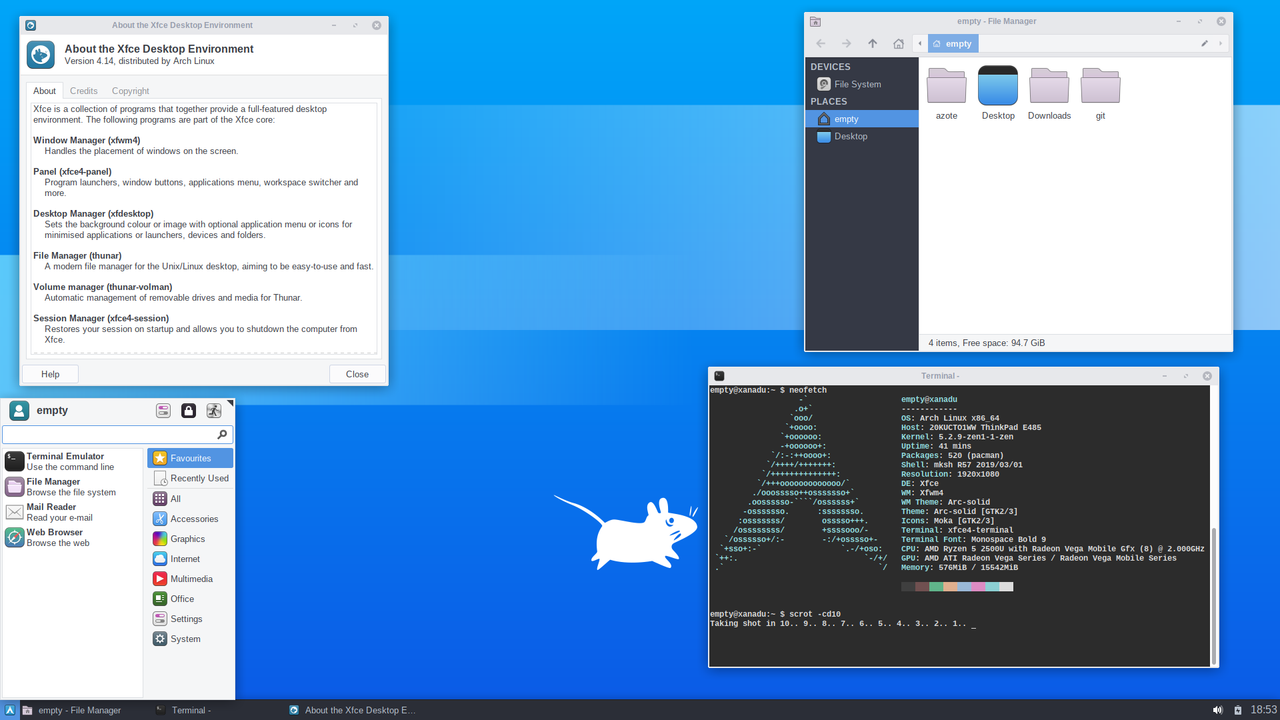
Task: Switch to 'About the Xfce Desktop' taskbar button
Action: pos(352,710)
